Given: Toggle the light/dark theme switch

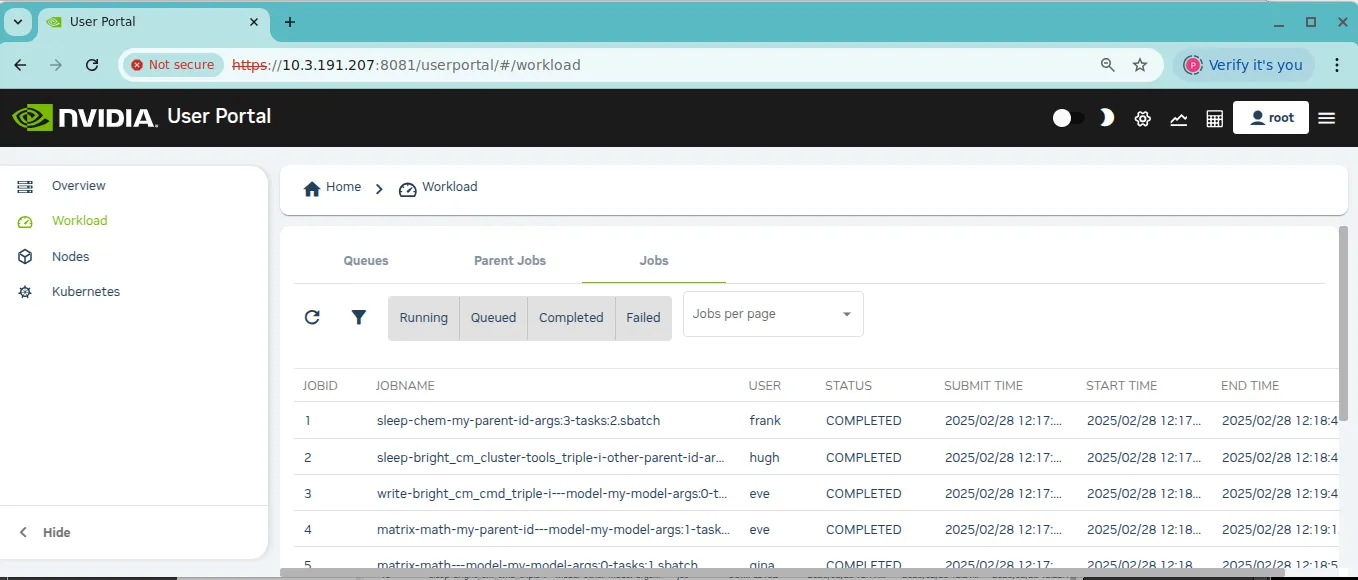Looking at the screenshot, I should point(1068,118).
